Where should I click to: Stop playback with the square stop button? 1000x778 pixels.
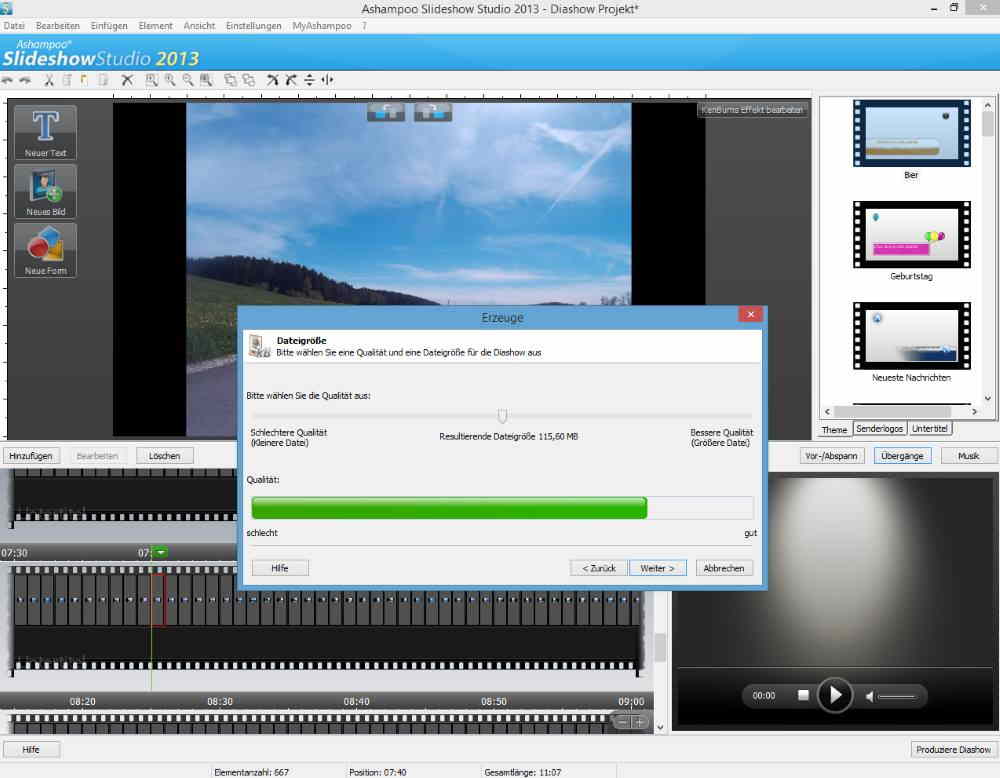click(802, 695)
